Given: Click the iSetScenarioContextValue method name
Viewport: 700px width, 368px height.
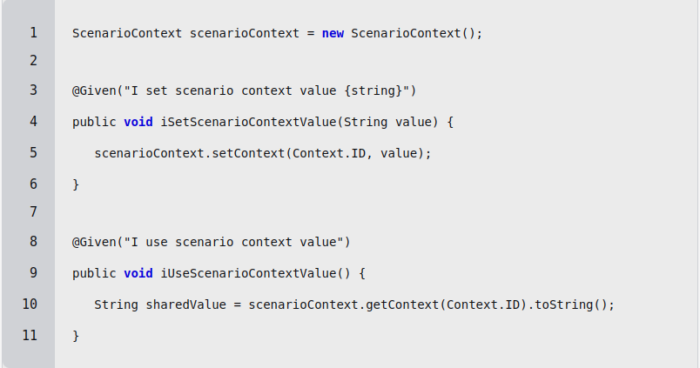Looking at the screenshot, I should [x=248, y=122].
